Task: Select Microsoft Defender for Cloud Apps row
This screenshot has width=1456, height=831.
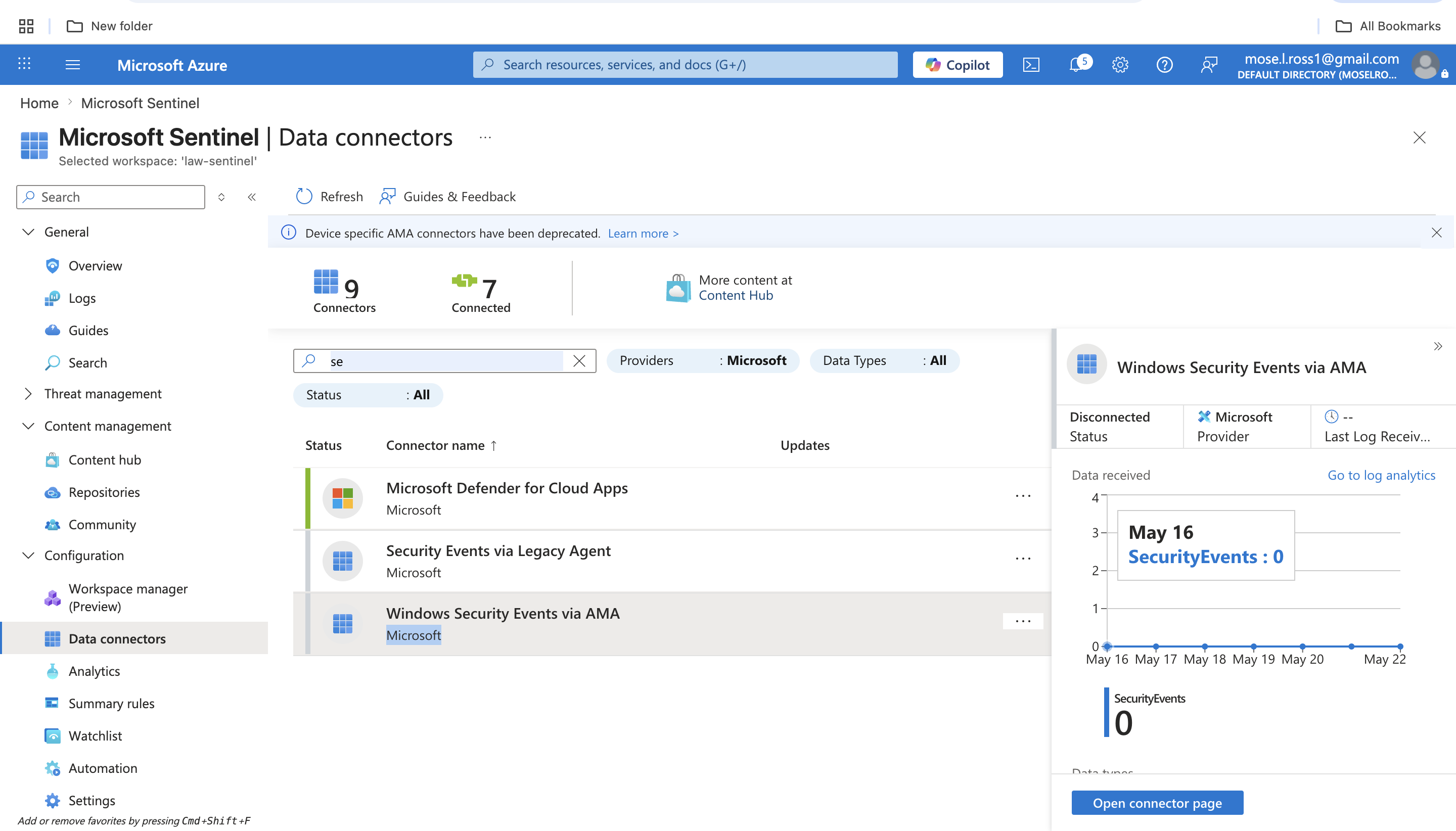Action: pyautogui.click(x=672, y=498)
